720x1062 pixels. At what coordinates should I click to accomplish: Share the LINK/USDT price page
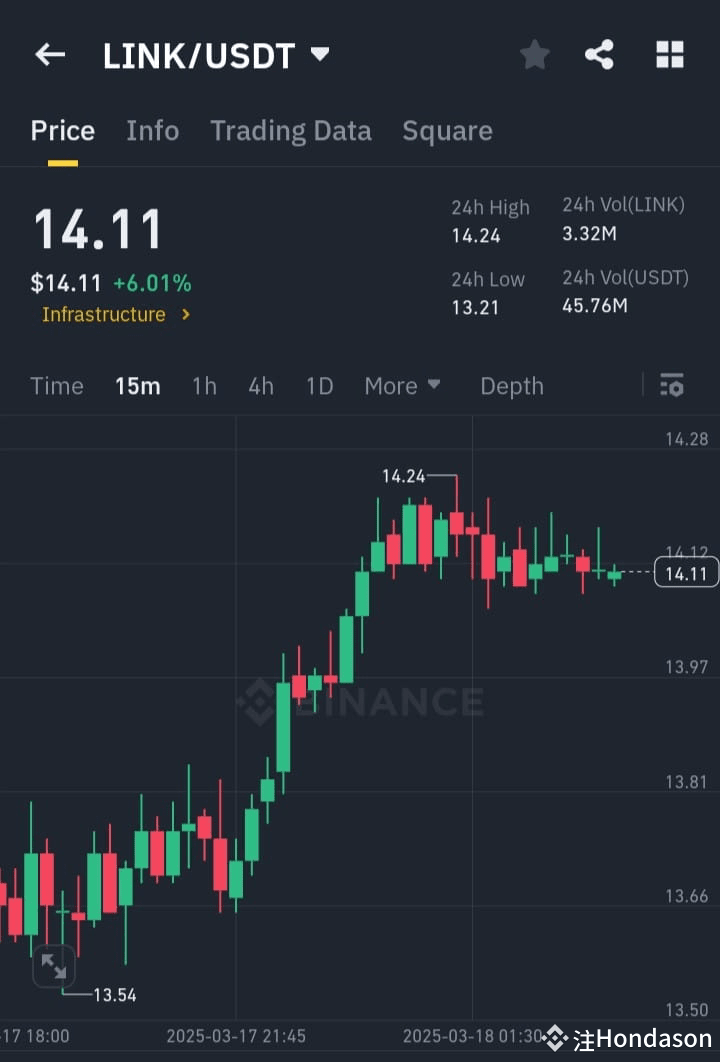pos(600,55)
